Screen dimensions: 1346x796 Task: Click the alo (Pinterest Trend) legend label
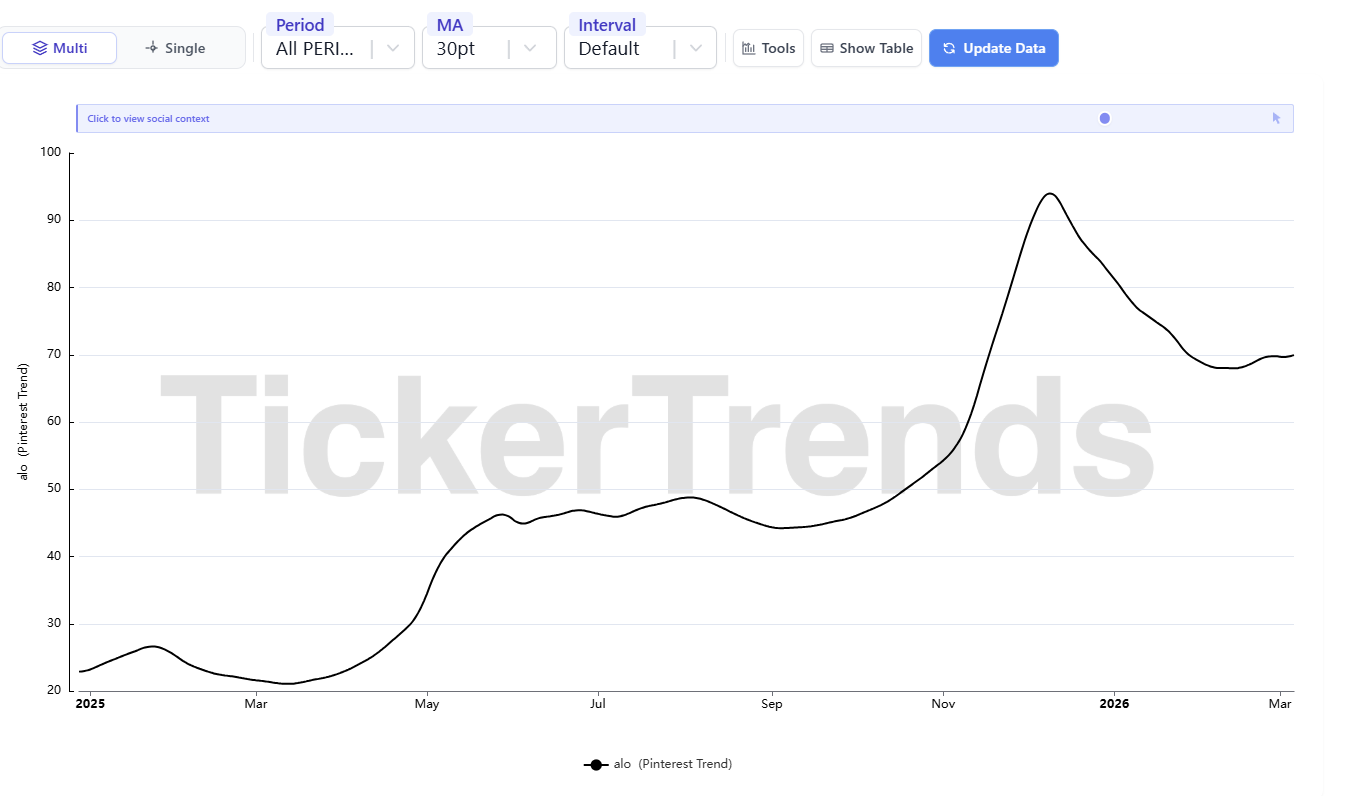click(673, 764)
